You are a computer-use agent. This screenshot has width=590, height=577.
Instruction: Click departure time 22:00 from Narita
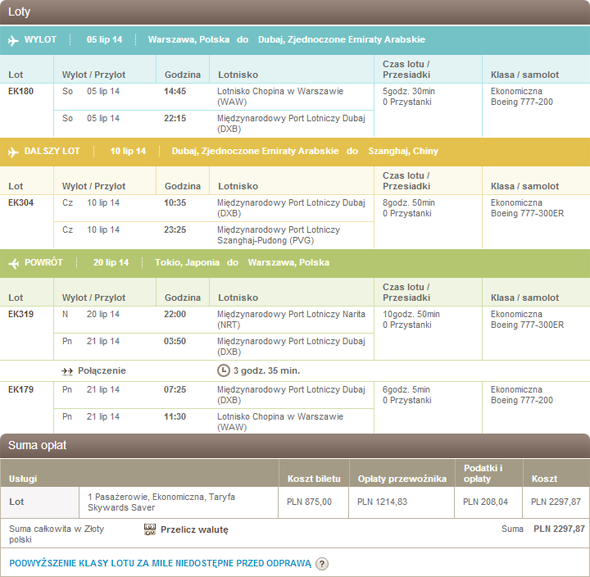[x=175, y=314]
